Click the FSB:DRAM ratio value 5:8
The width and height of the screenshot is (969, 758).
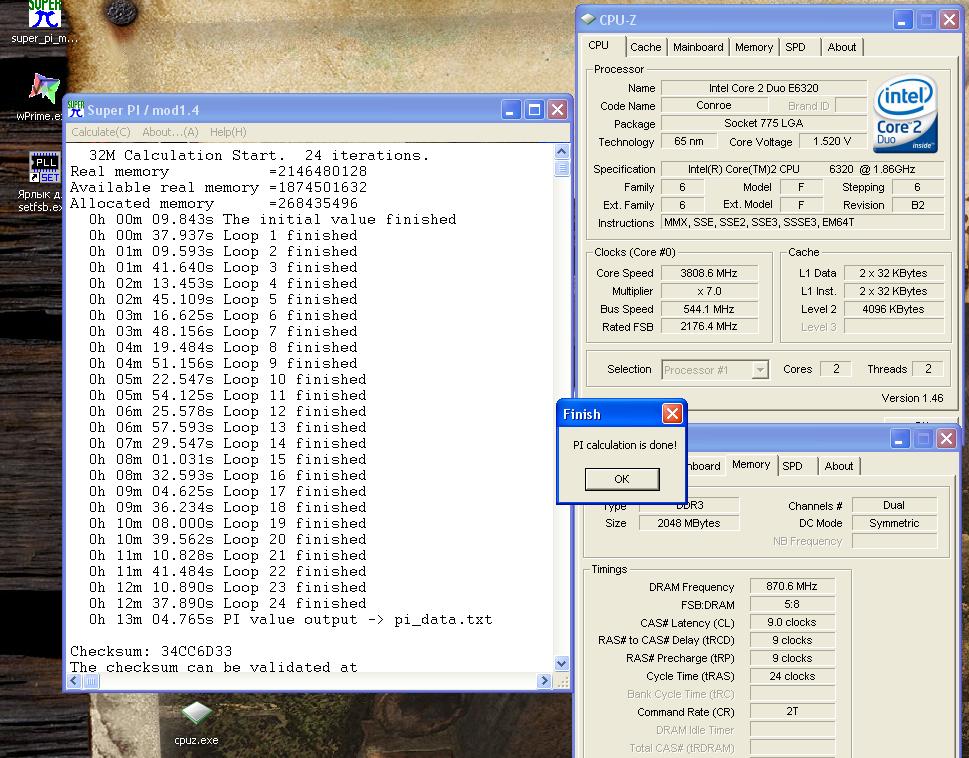coord(792,604)
